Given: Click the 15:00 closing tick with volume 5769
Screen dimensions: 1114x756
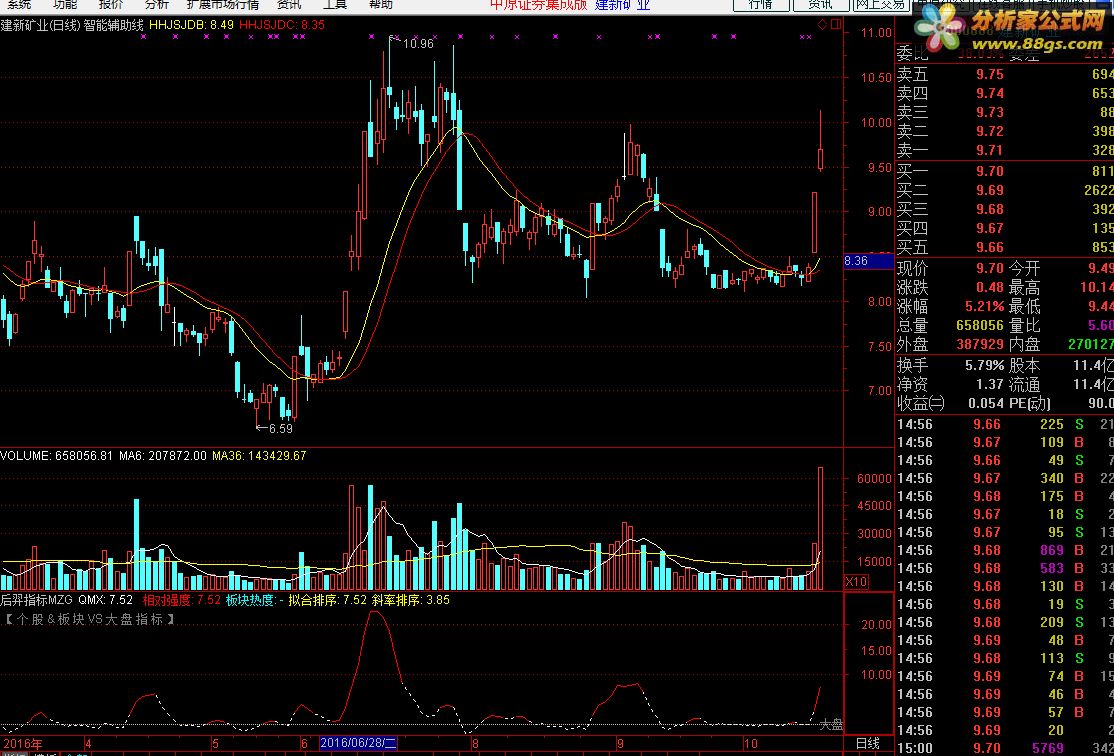Looking at the screenshot, I should (x=1005, y=748).
